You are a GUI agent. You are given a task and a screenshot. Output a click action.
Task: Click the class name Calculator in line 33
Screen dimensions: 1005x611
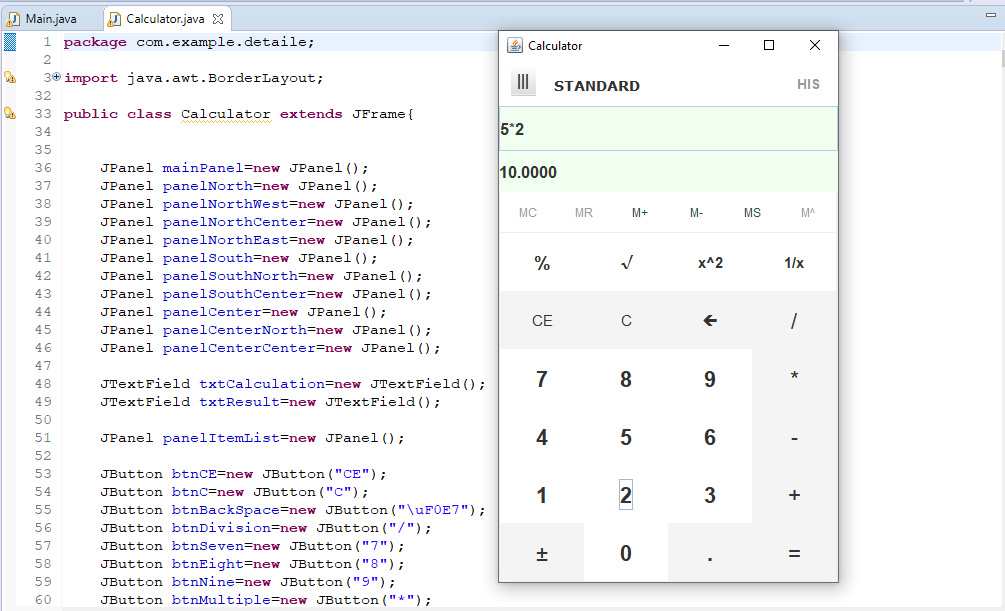[x=226, y=114]
